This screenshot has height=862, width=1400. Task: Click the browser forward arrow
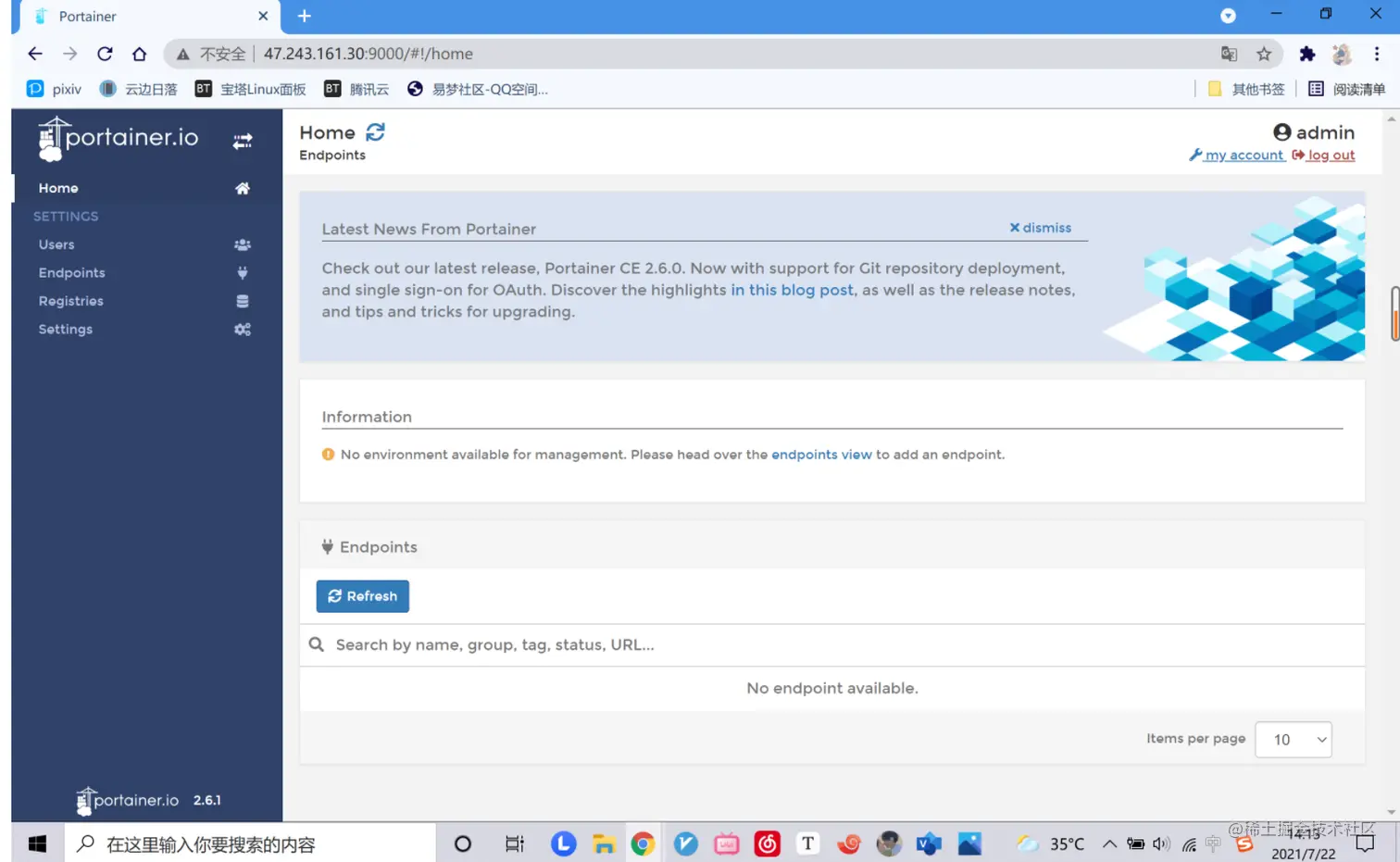[70, 54]
